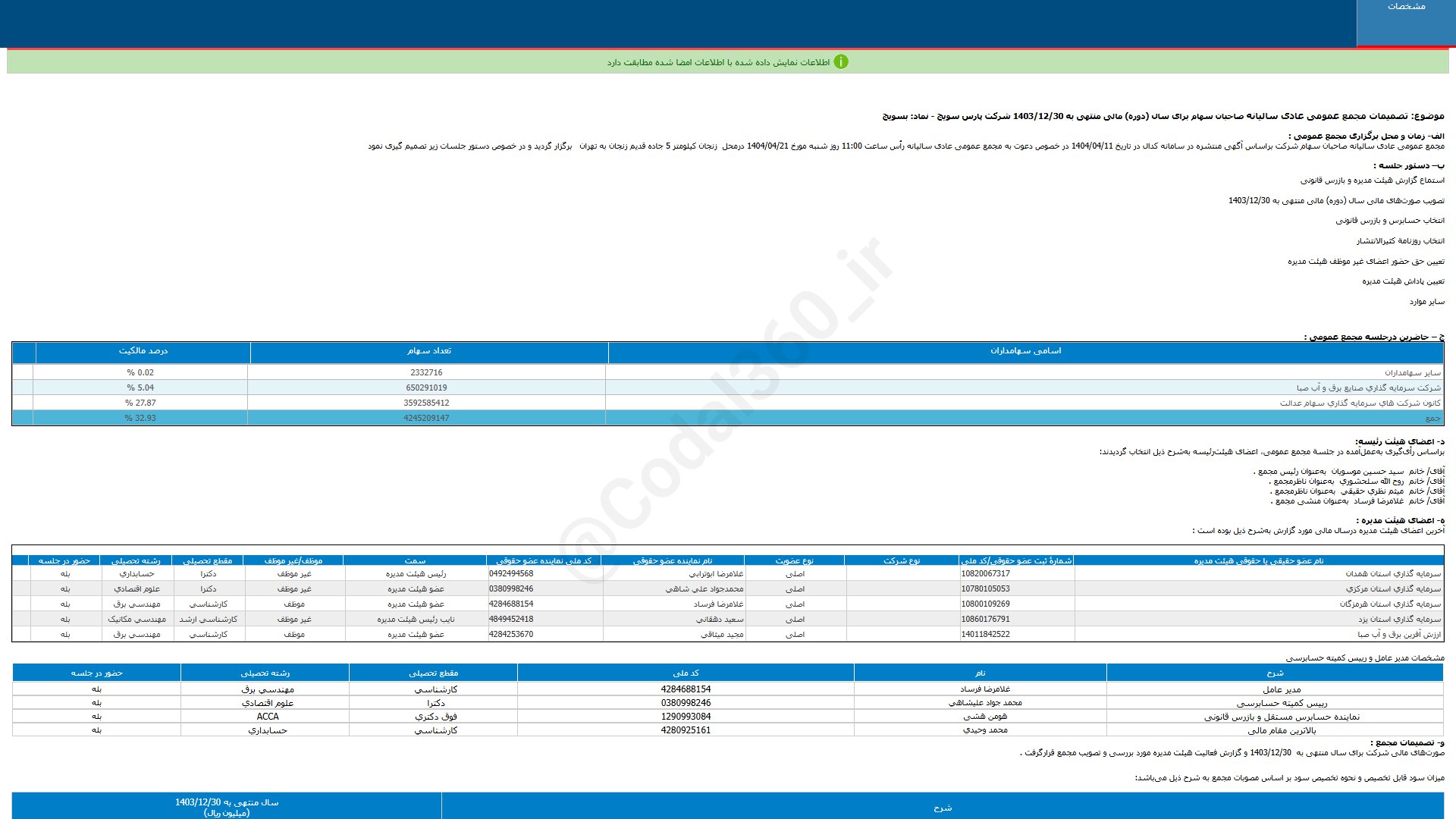Click the جمع total row label
The height and width of the screenshot is (819, 1456).
[1432, 419]
